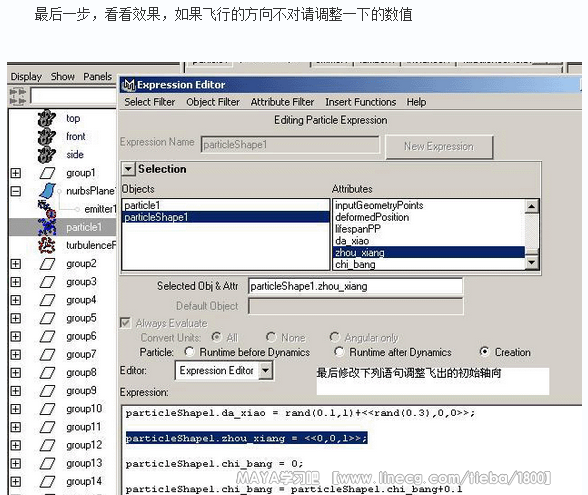
Task: Open the Attribute Filter menu
Action: pos(282,102)
